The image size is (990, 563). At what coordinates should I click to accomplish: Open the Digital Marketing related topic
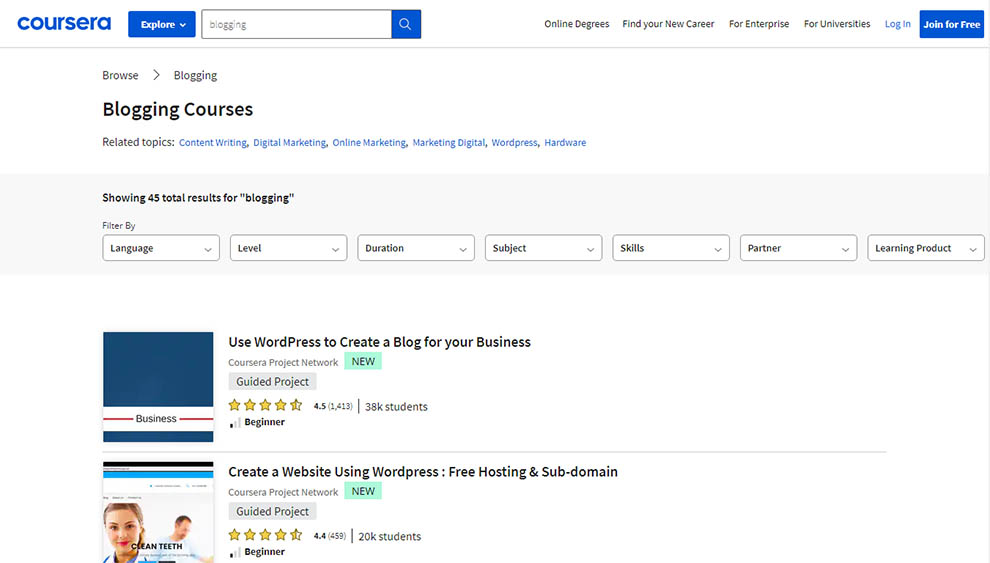tap(289, 143)
